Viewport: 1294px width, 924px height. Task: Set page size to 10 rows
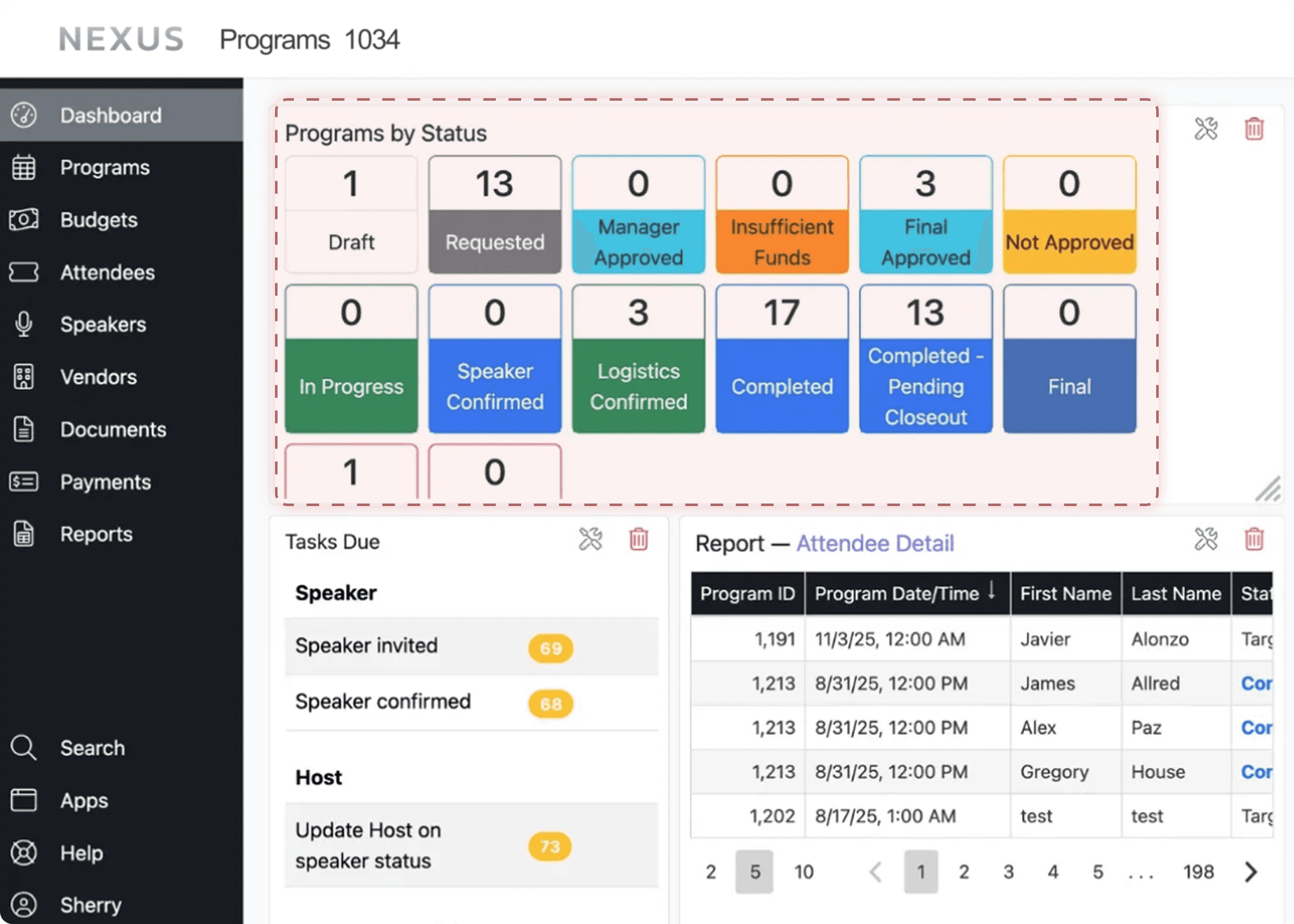coord(804,872)
